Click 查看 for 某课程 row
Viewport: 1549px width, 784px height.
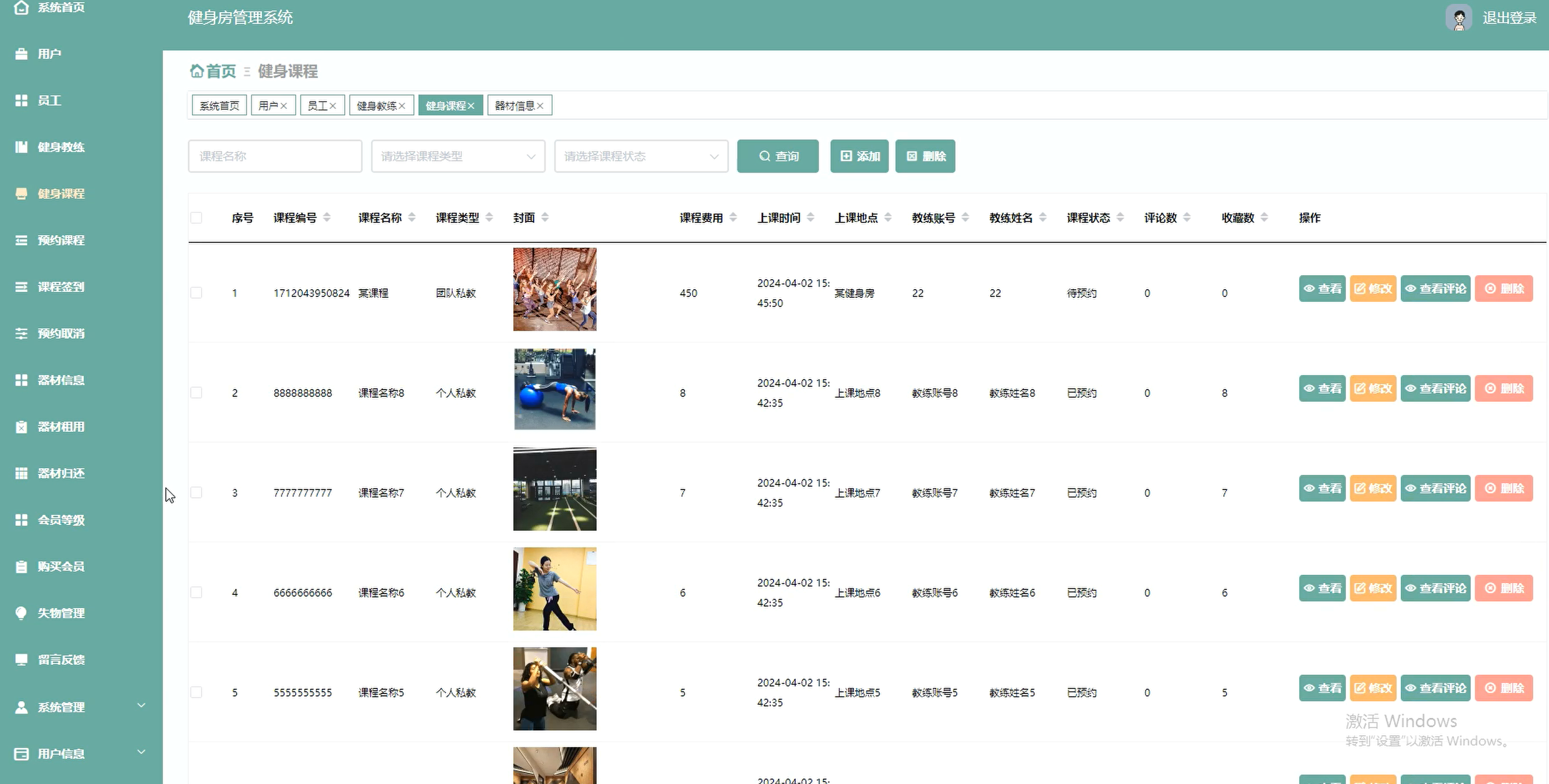click(1321, 289)
